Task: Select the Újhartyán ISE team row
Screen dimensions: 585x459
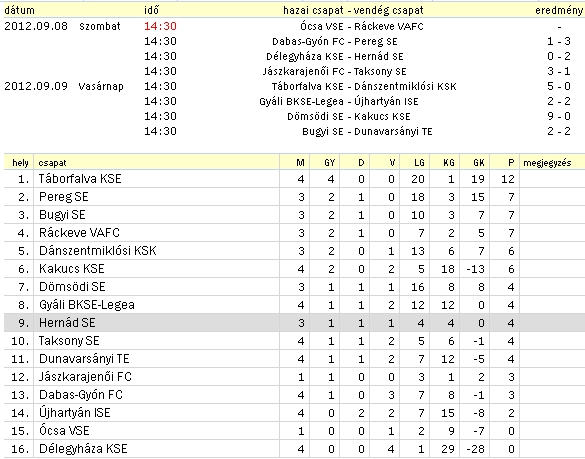Action: 294,413
